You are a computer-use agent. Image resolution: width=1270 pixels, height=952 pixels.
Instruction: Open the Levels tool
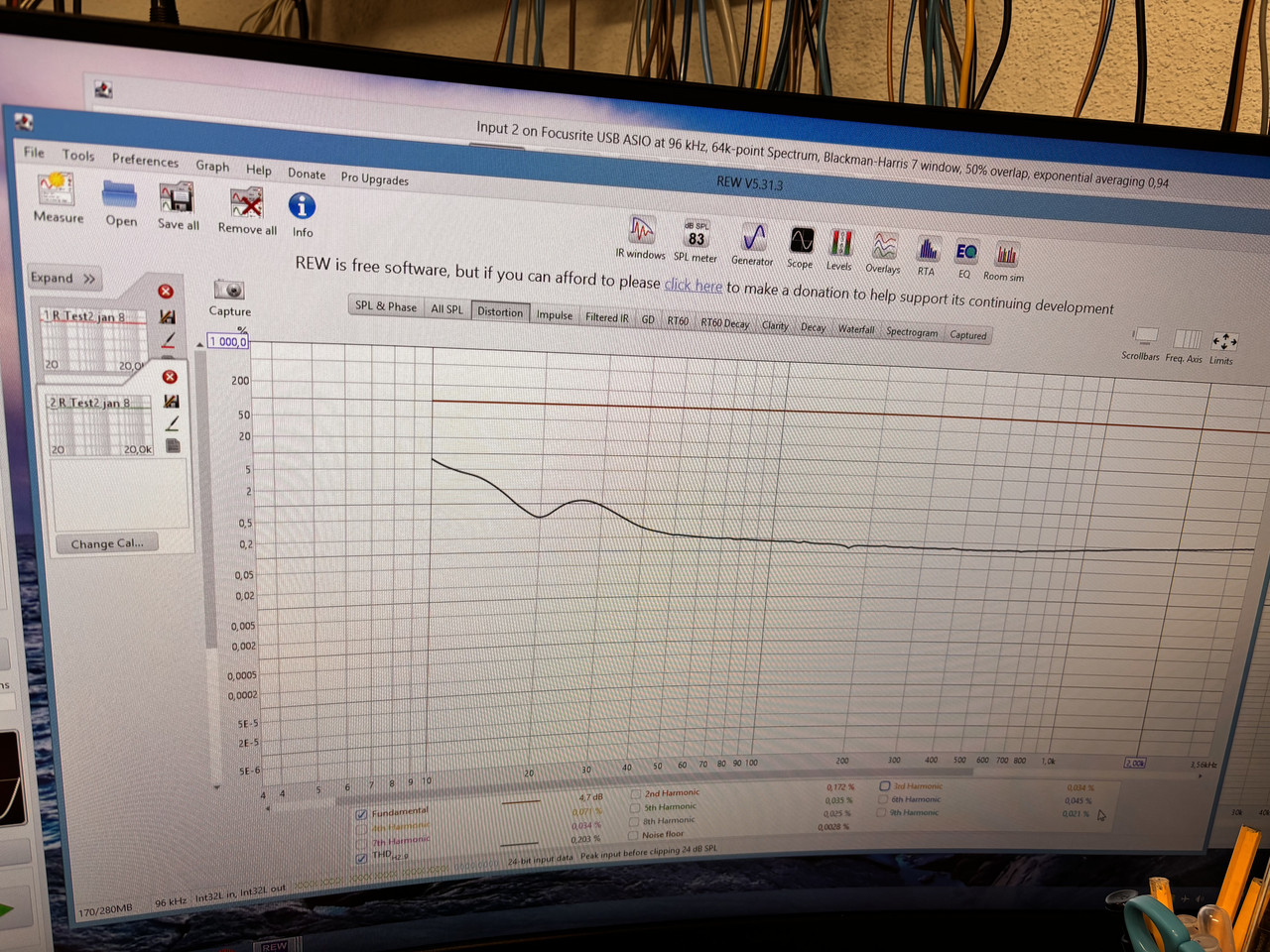[841, 243]
